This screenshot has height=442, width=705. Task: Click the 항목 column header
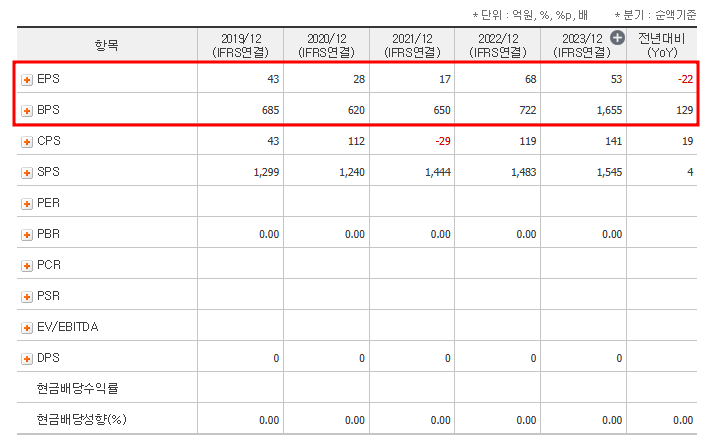(107, 45)
